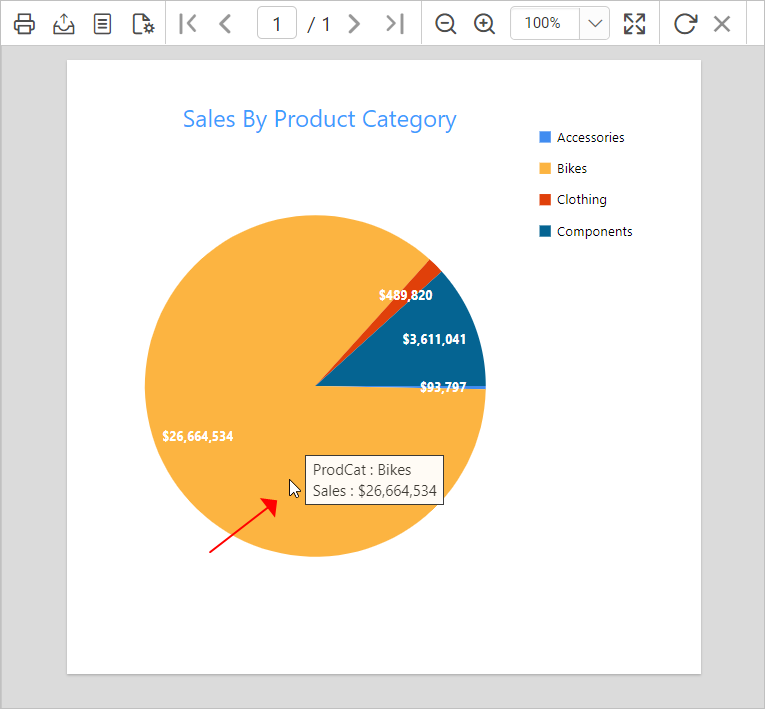Open the Export report icon
Viewport: 765px width, 709px height.
click(63, 23)
